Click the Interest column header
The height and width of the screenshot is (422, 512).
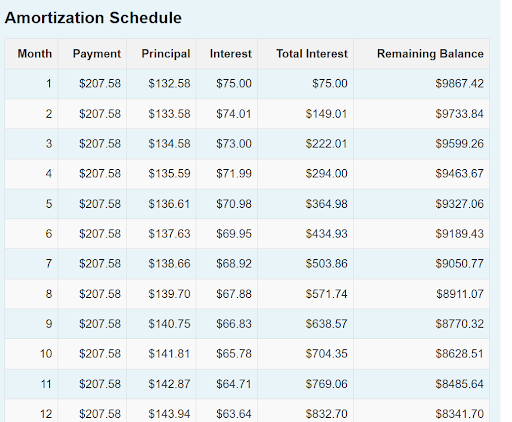pyautogui.click(x=230, y=54)
